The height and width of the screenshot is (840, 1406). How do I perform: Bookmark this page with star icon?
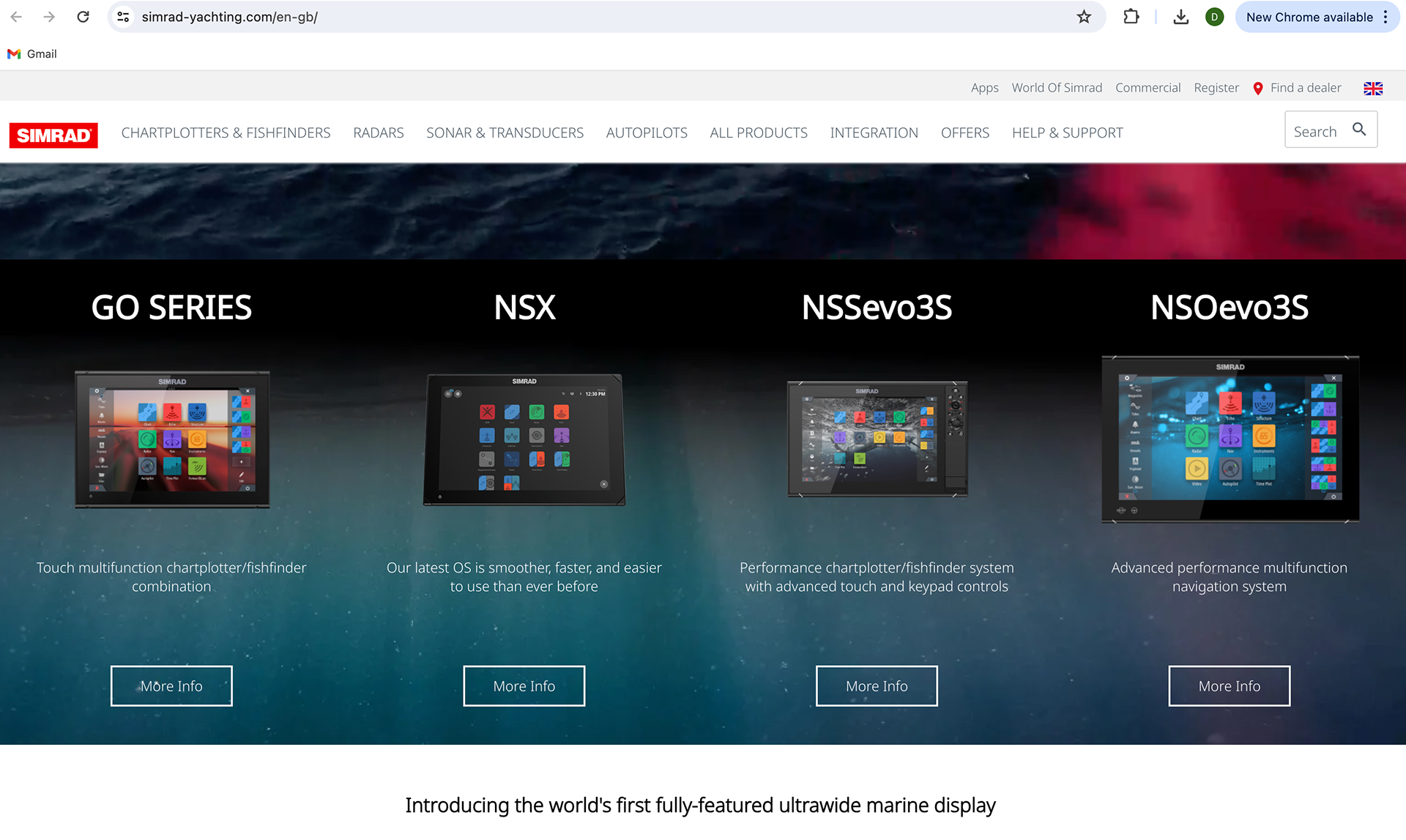tap(1084, 17)
